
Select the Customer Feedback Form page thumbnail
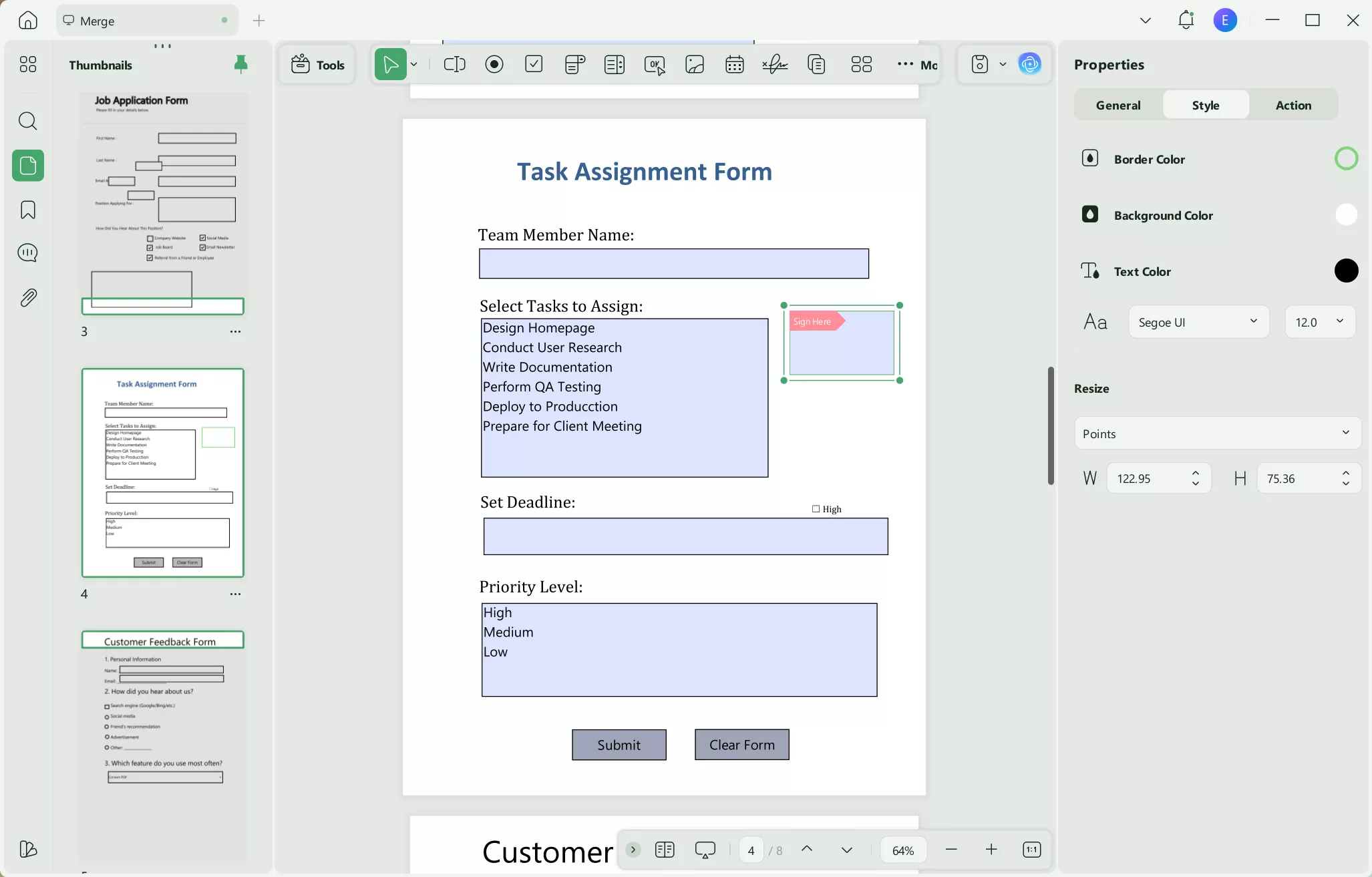(162, 735)
